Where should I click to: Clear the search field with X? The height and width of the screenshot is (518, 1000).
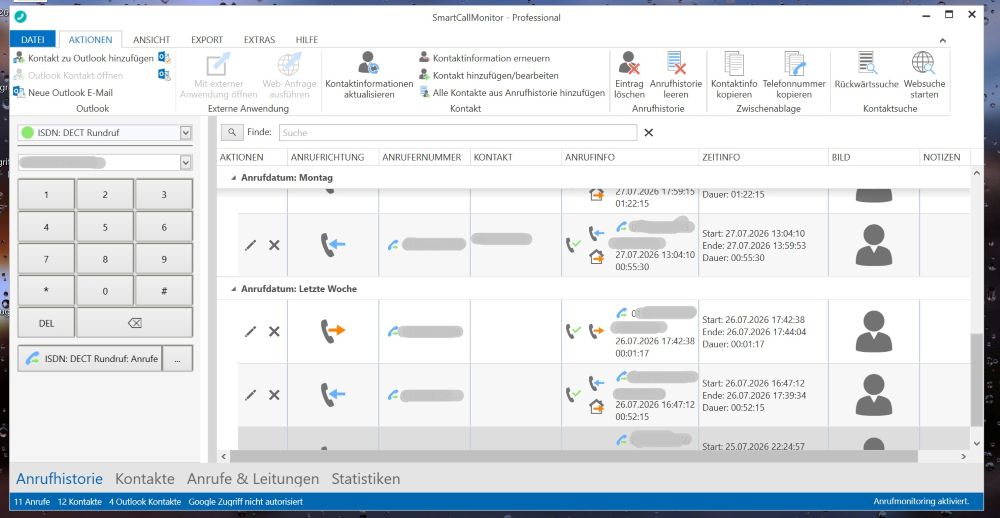(x=649, y=132)
